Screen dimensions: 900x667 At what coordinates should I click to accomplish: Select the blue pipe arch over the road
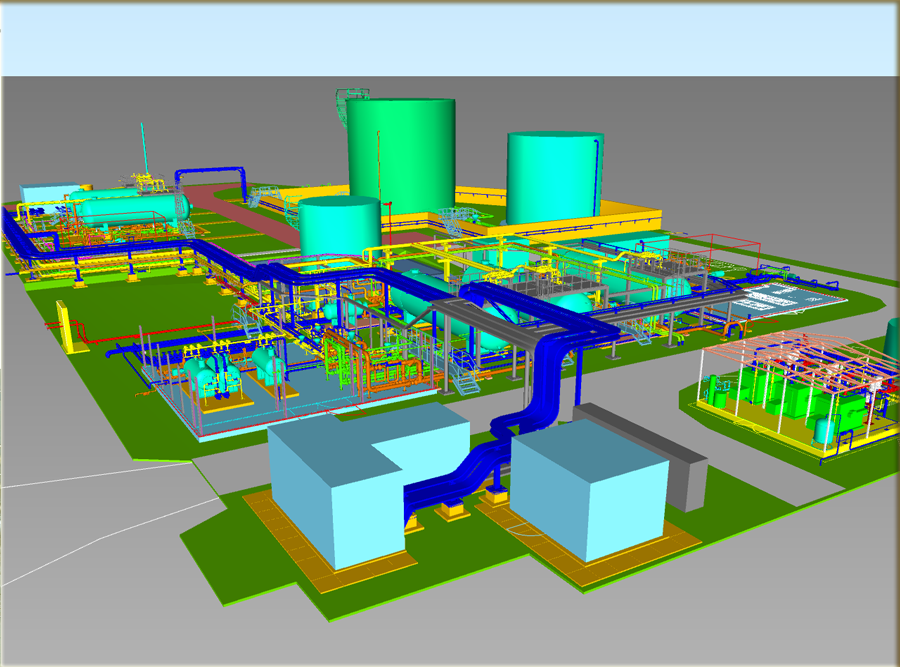[x=211, y=183]
